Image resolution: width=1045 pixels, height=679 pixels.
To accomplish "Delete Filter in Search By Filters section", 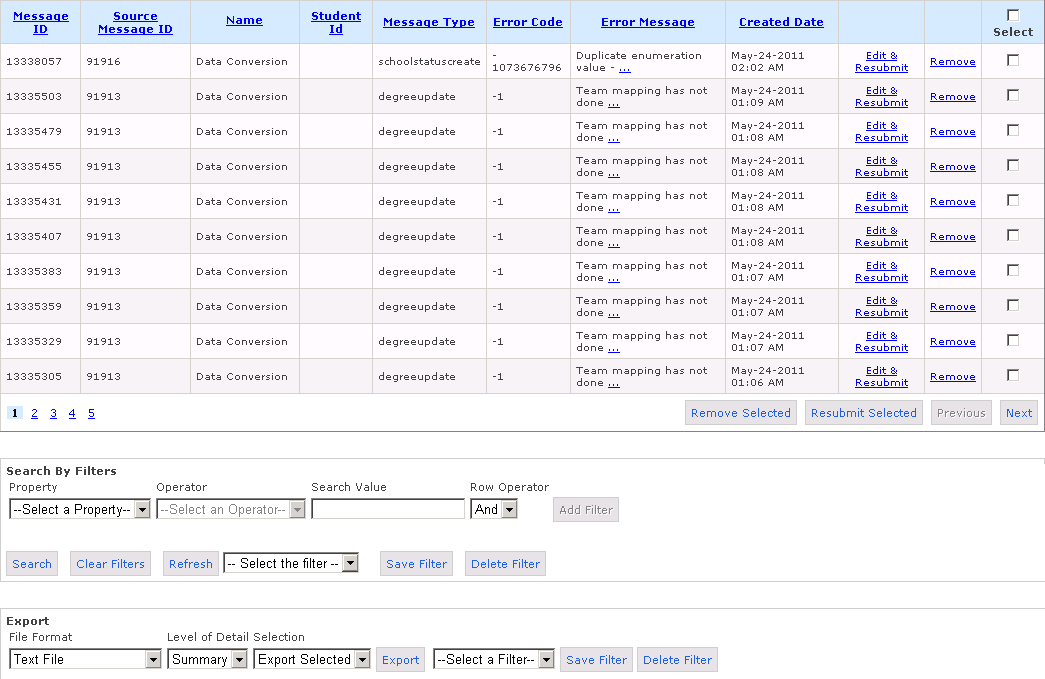I will pos(505,564).
